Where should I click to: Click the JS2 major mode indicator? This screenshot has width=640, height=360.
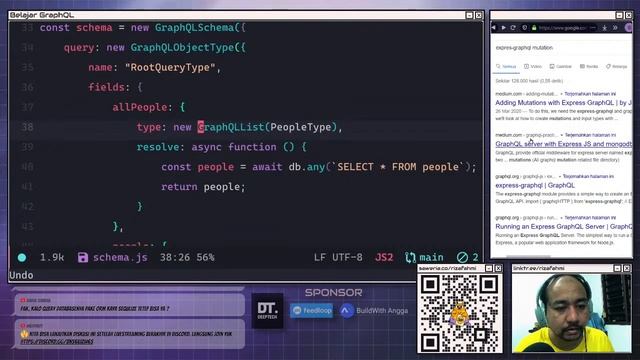(384, 258)
